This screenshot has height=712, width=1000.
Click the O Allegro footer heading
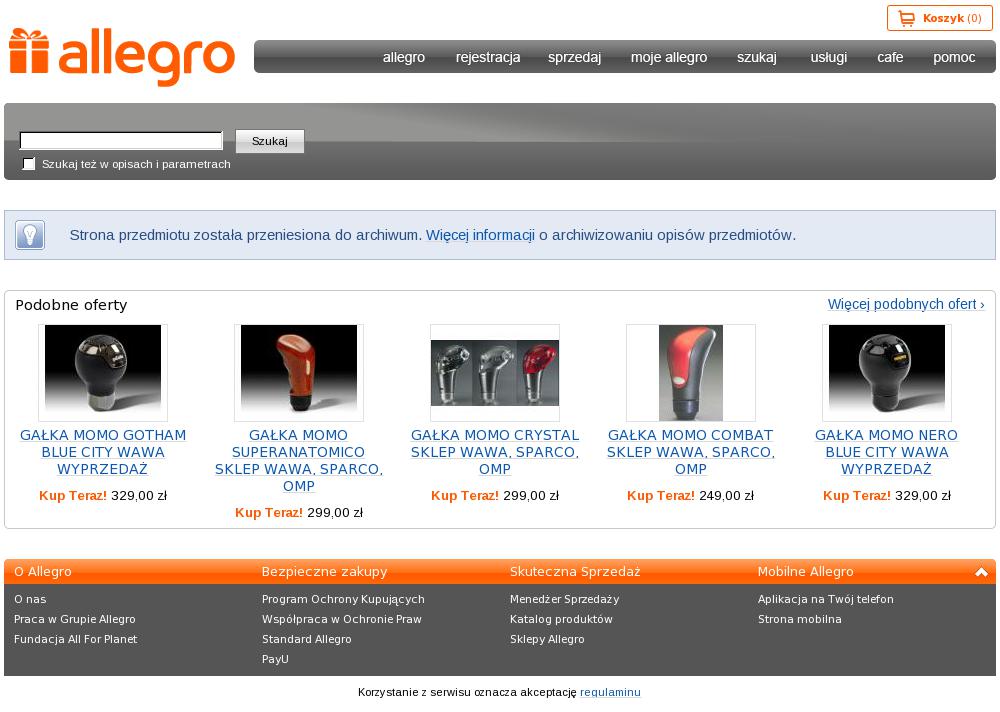tap(43, 572)
